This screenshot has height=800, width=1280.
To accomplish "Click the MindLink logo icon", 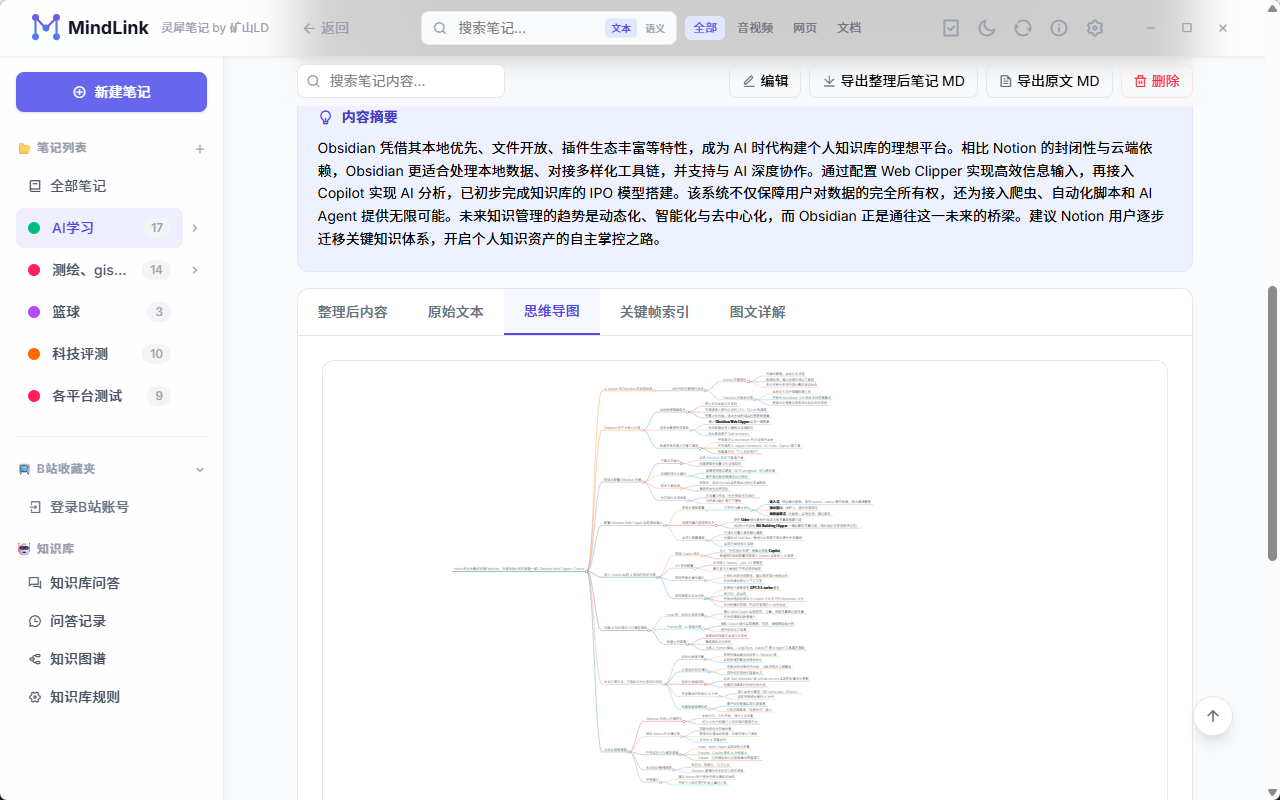I will pos(46,28).
